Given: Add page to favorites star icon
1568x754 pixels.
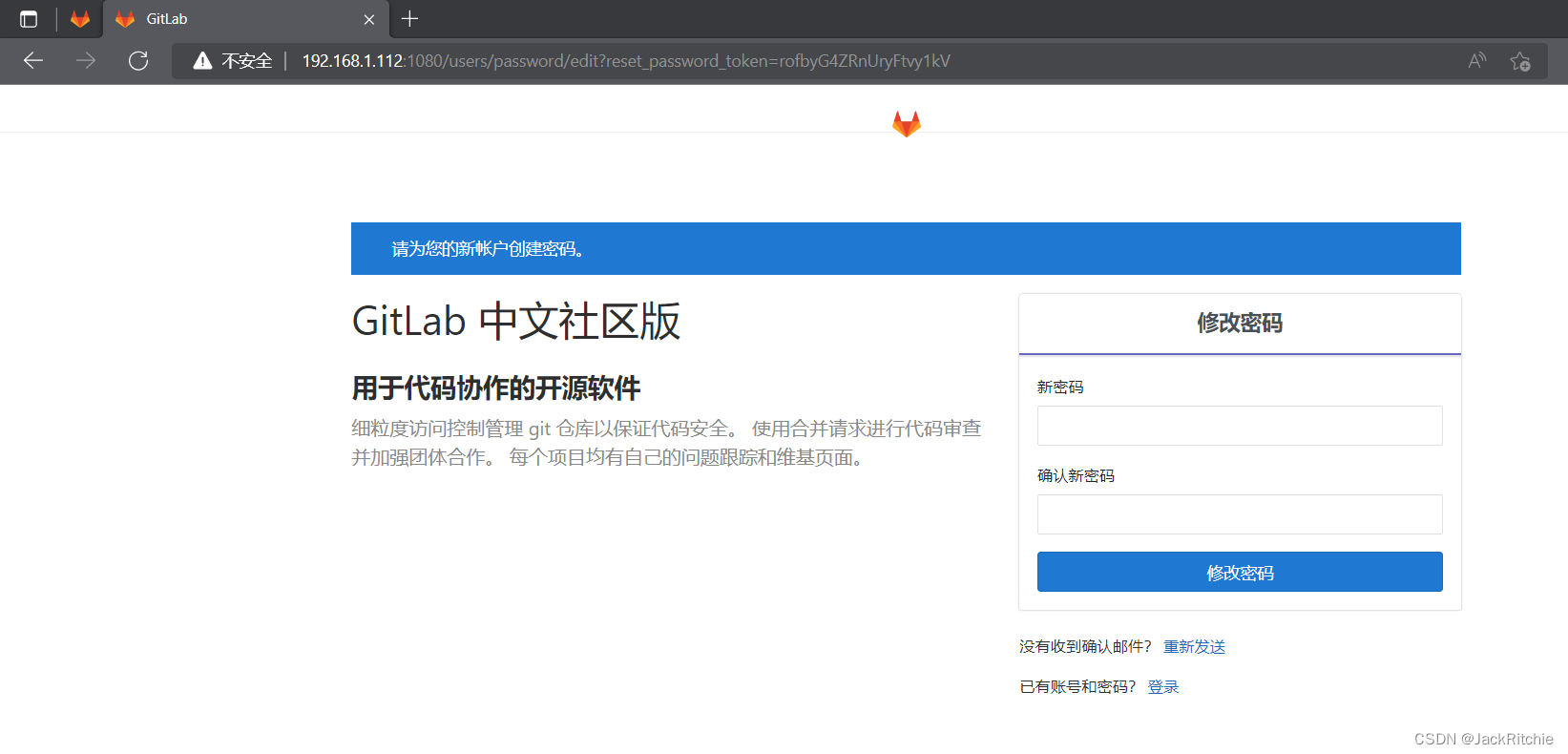Looking at the screenshot, I should click(1520, 61).
